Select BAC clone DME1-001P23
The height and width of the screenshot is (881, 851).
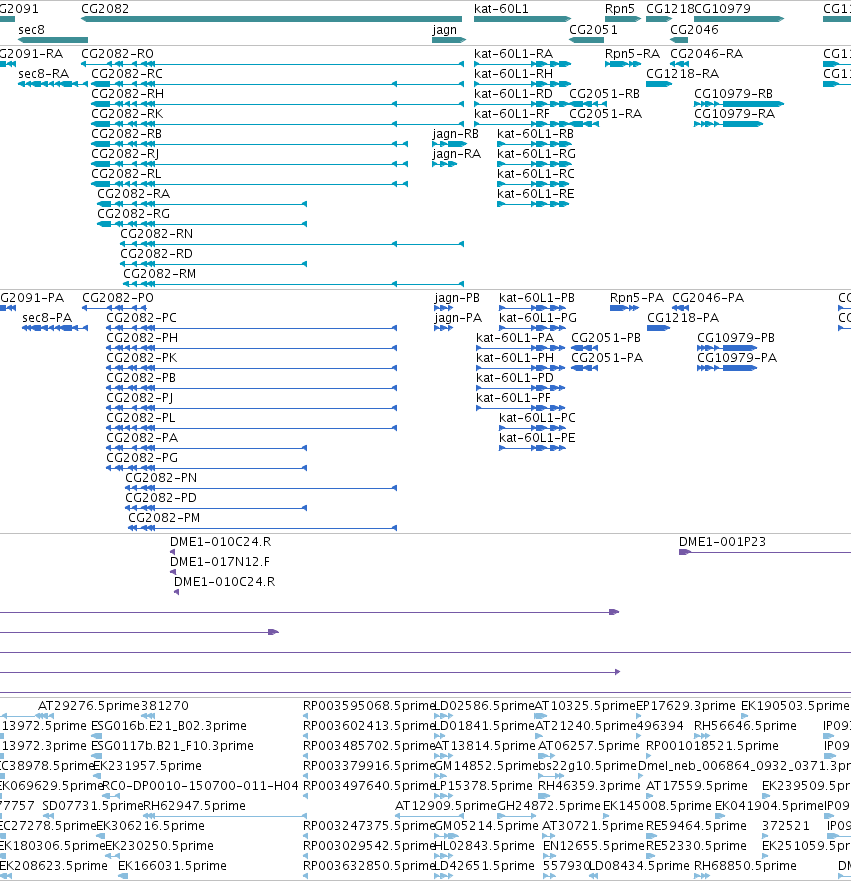pos(765,552)
